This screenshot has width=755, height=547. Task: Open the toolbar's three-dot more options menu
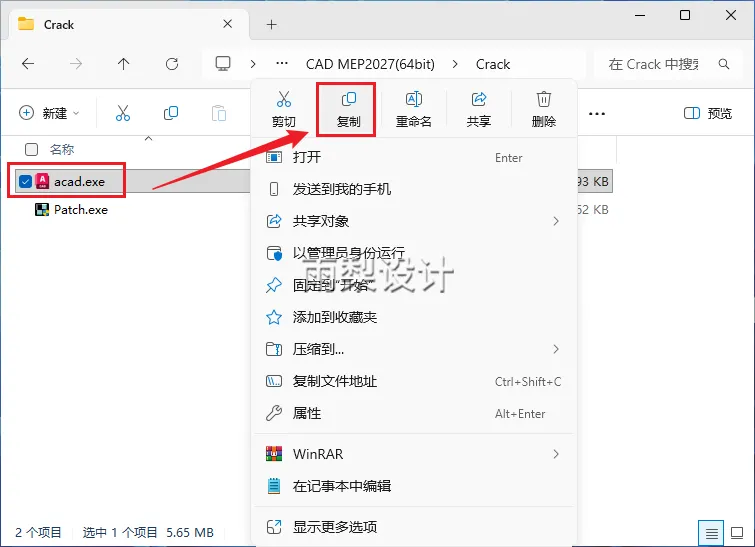point(597,114)
